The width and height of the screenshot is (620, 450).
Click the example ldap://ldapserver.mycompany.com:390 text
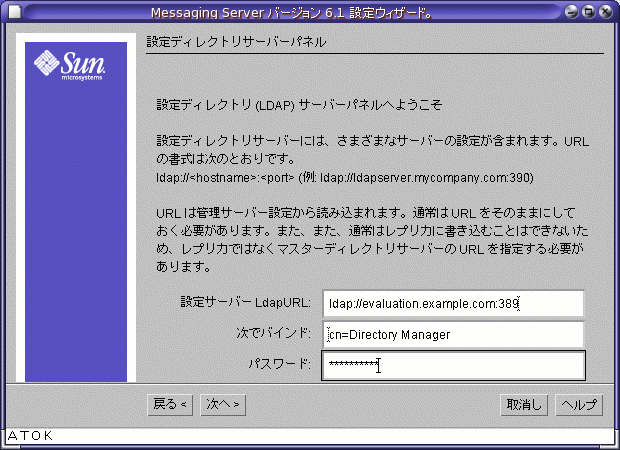click(x=427, y=178)
